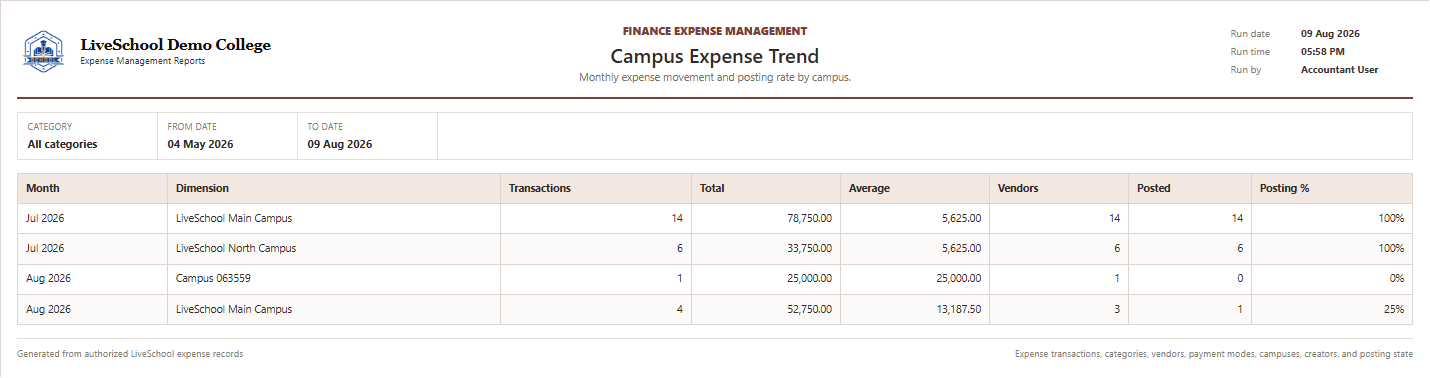The height and width of the screenshot is (378, 1430).
Task: Click the Finance Expense Management heading
Action: point(715,31)
